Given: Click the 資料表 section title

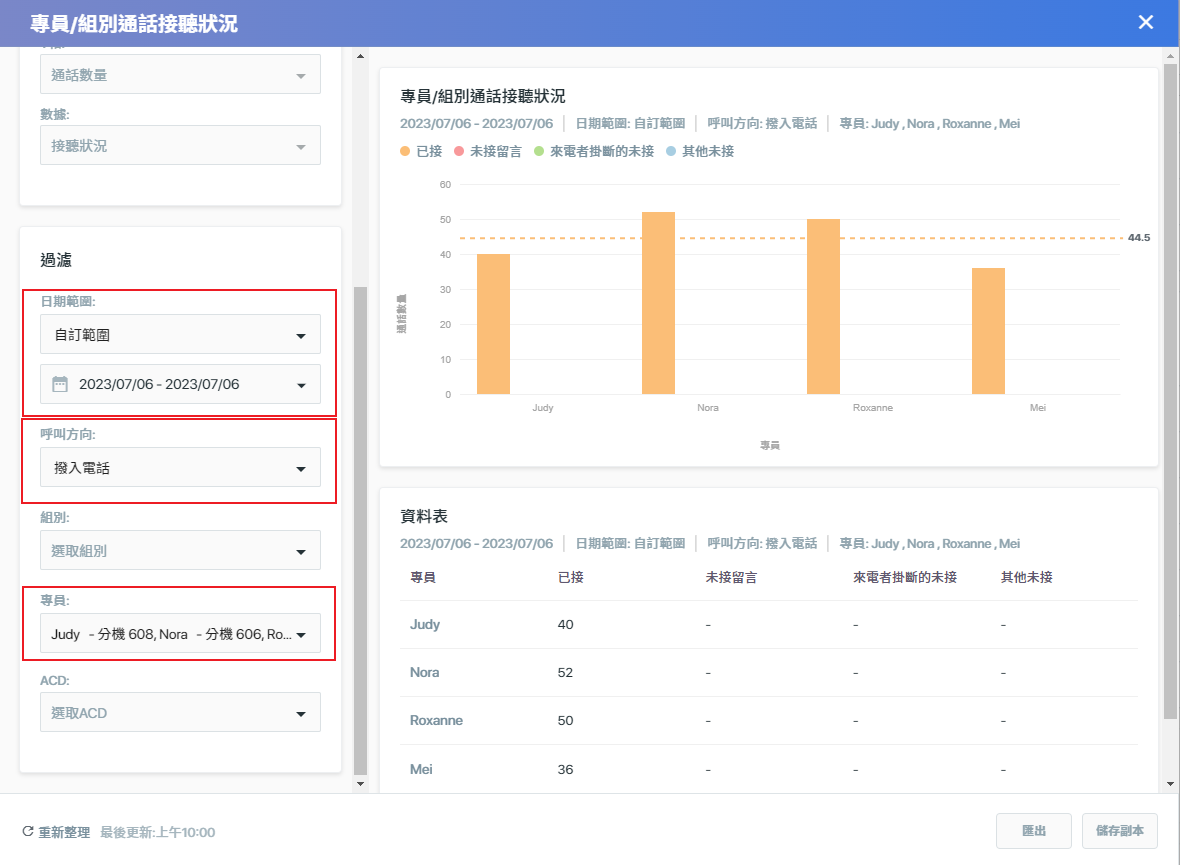Looking at the screenshot, I should pos(424,516).
